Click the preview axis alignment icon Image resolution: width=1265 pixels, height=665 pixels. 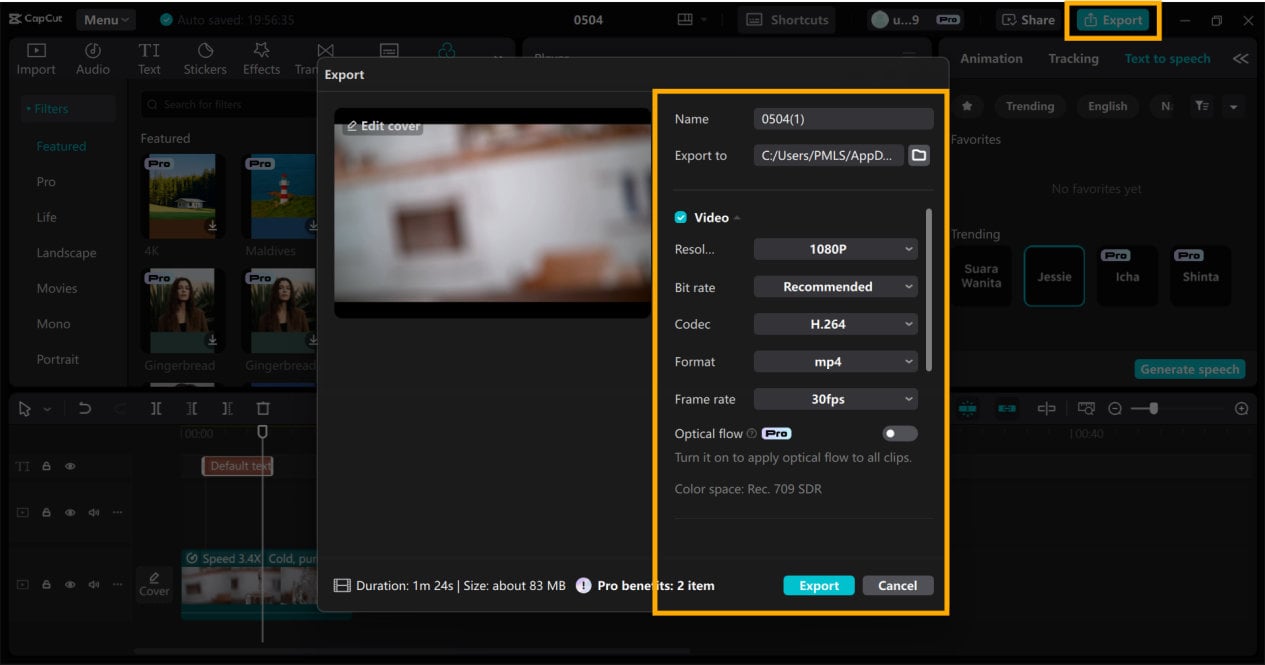coord(1047,408)
